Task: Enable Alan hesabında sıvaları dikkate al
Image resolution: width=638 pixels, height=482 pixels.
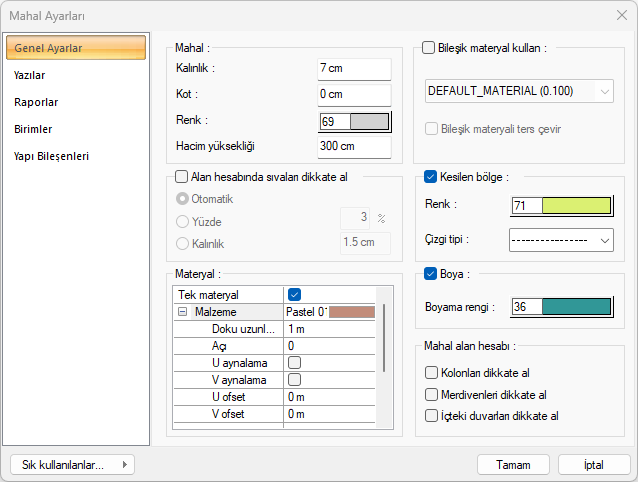Action: pos(181,177)
